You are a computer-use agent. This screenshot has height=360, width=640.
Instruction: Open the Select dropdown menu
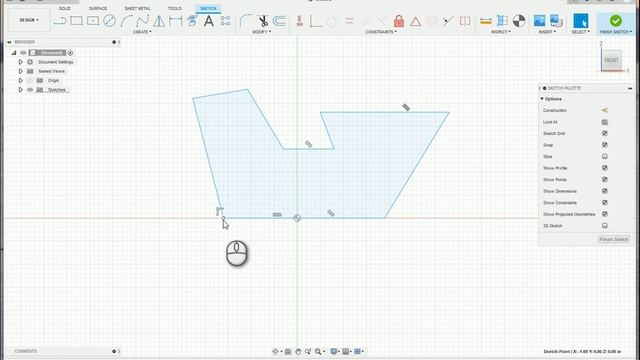pyautogui.click(x=580, y=32)
